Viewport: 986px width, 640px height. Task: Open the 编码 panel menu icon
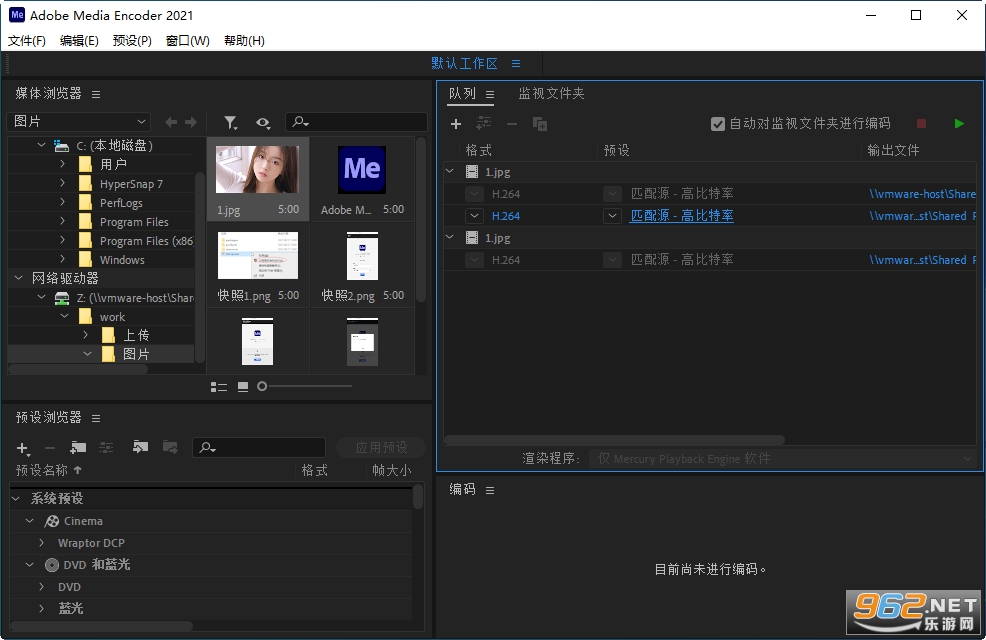[x=490, y=490]
